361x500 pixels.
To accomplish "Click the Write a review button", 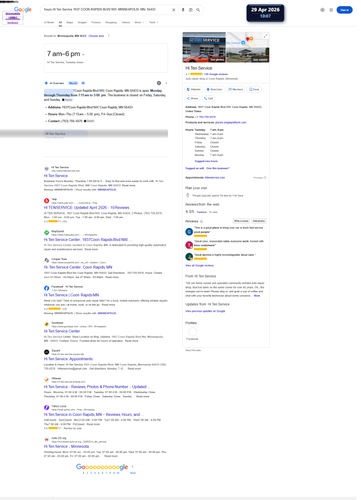I will 241,221.
